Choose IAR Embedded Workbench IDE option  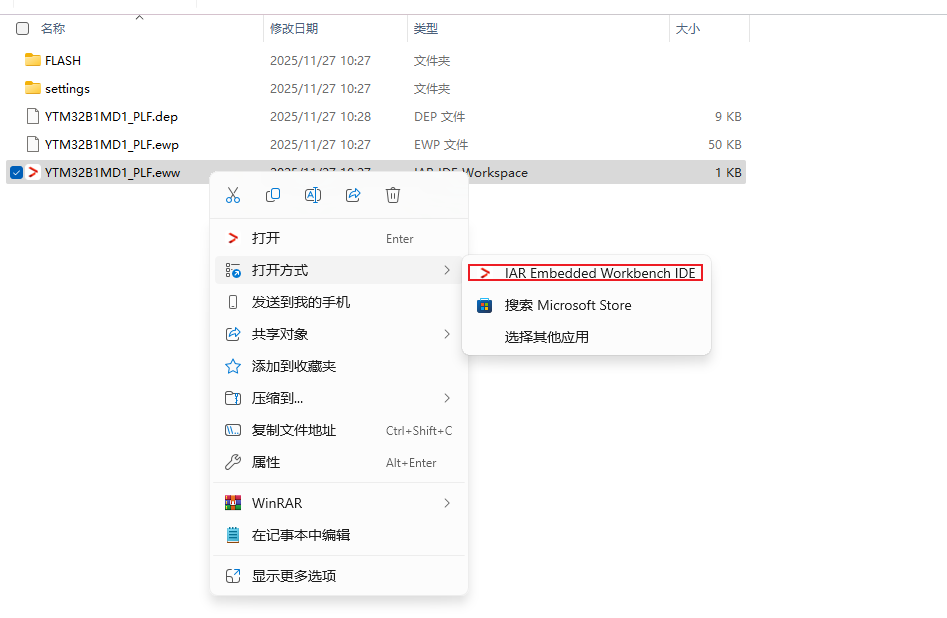pos(599,273)
